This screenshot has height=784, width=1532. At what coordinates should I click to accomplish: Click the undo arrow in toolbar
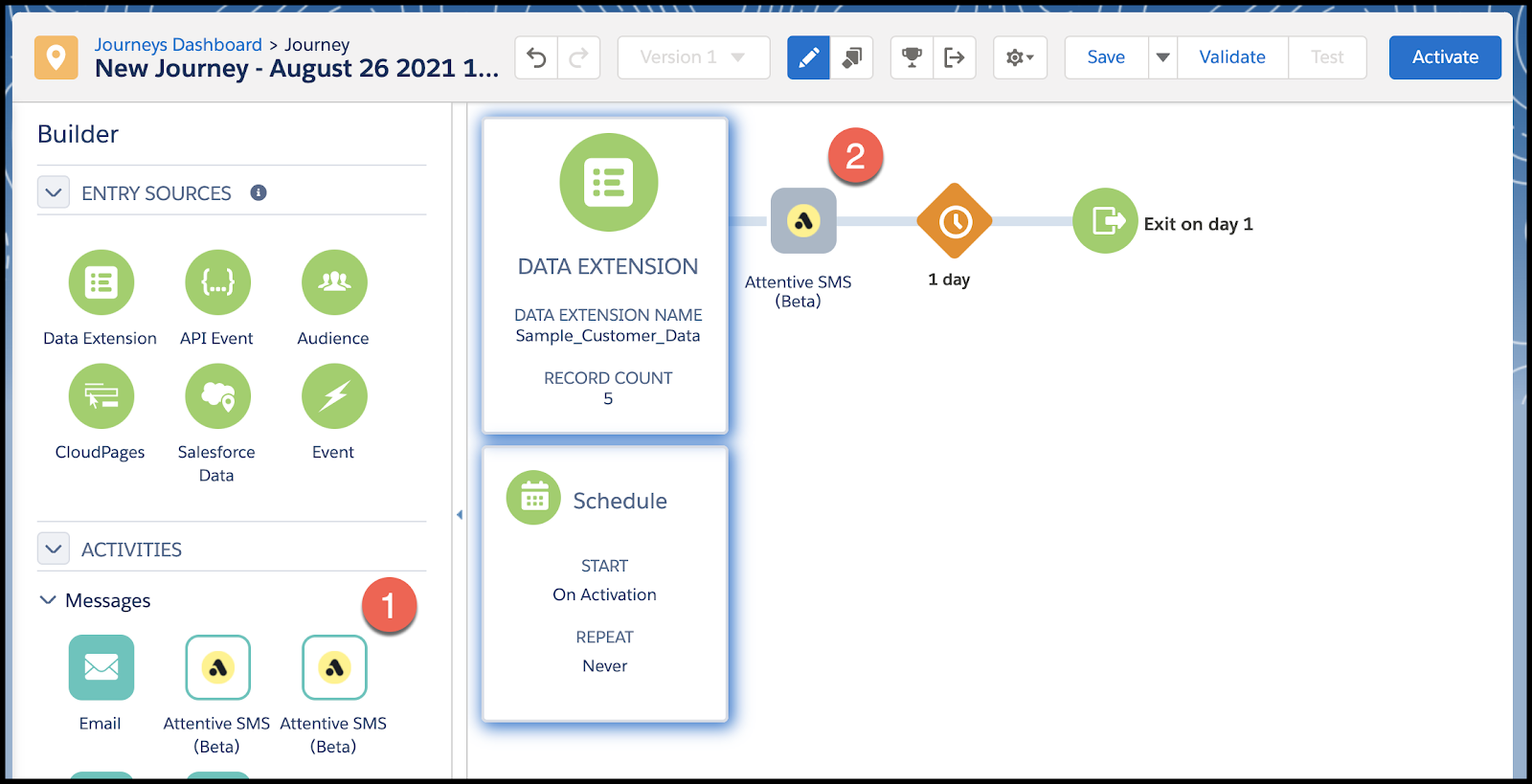point(536,57)
